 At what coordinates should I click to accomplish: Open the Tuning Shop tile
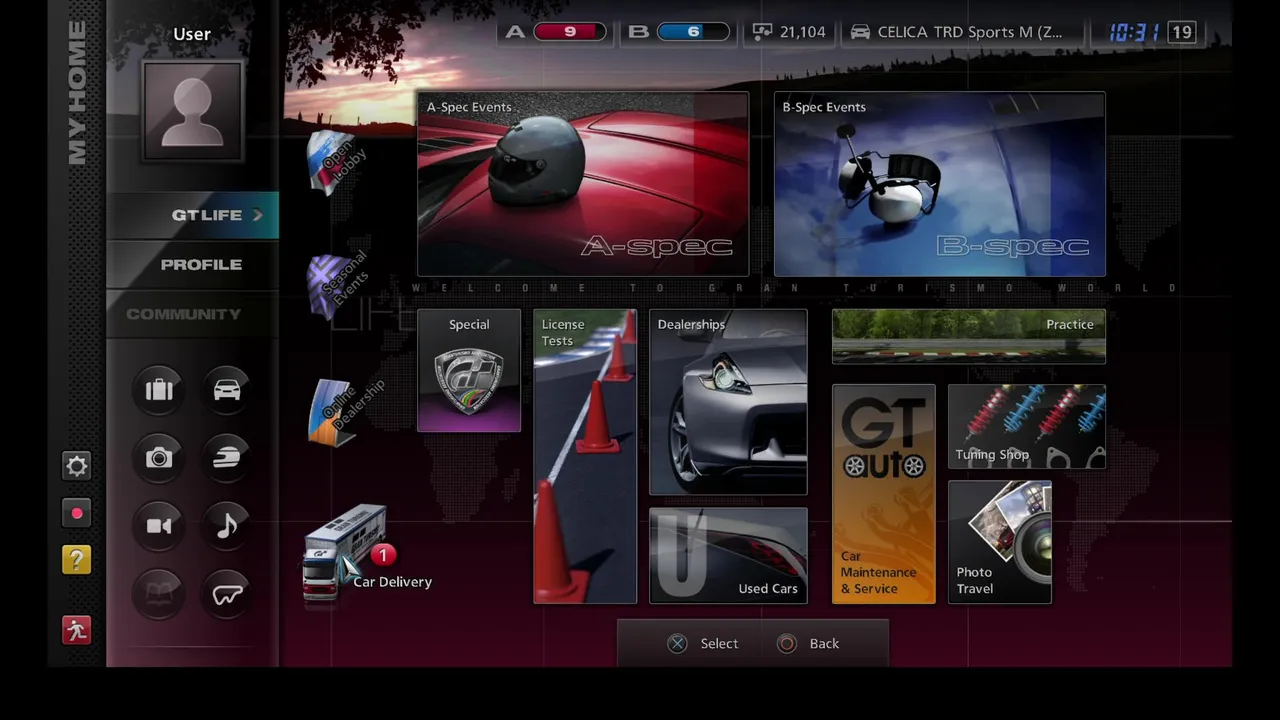1027,427
